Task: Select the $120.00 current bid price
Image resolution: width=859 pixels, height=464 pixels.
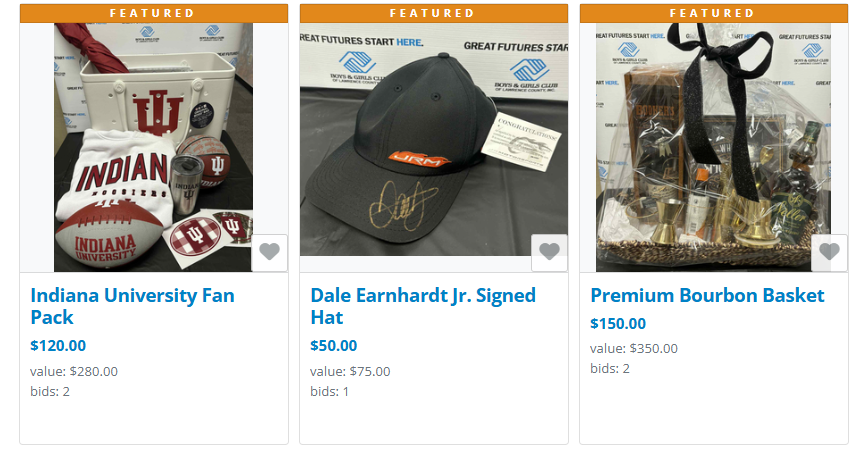Action: tap(58, 346)
